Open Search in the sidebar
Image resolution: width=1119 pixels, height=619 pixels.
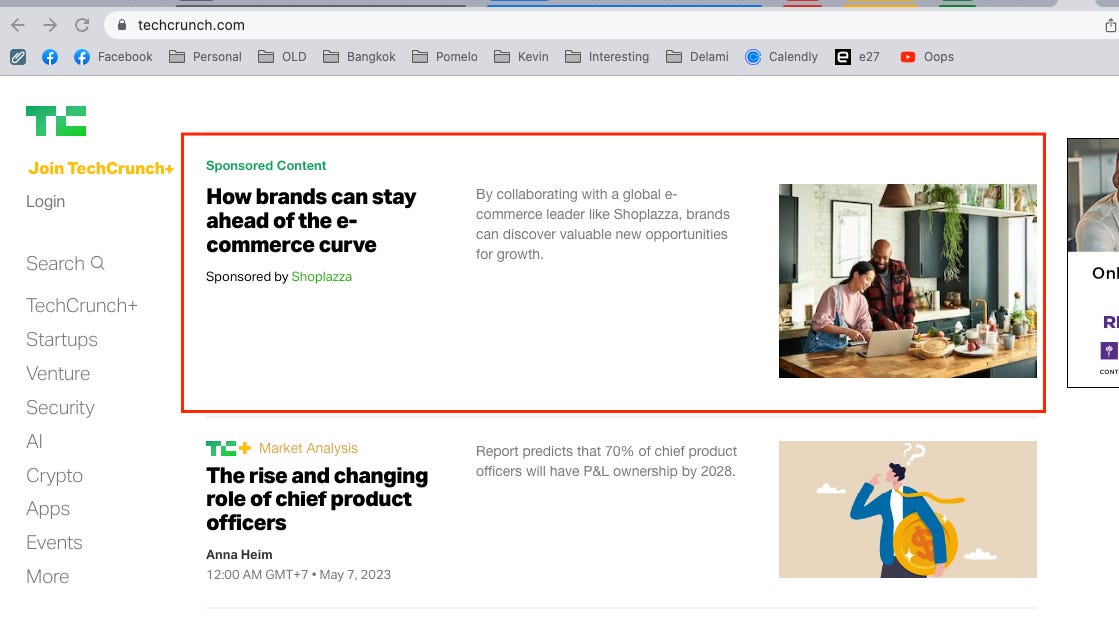coord(66,263)
